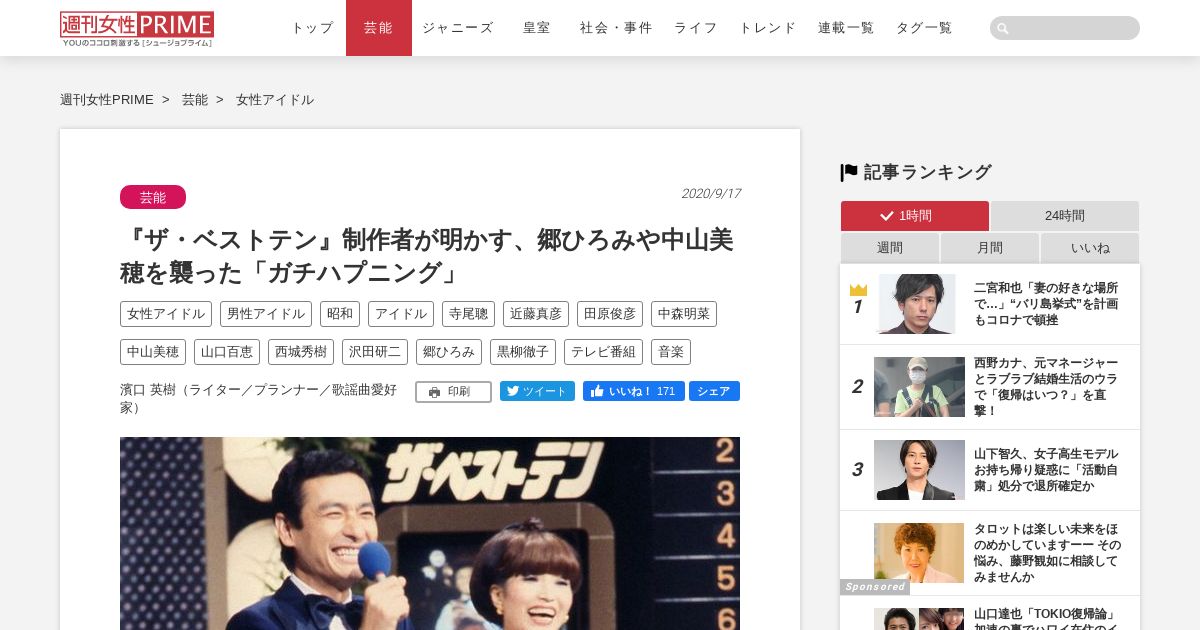Switch ranking to the 月間 tab
Viewport: 1200px width, 630px height.
(x=990, y=248)
